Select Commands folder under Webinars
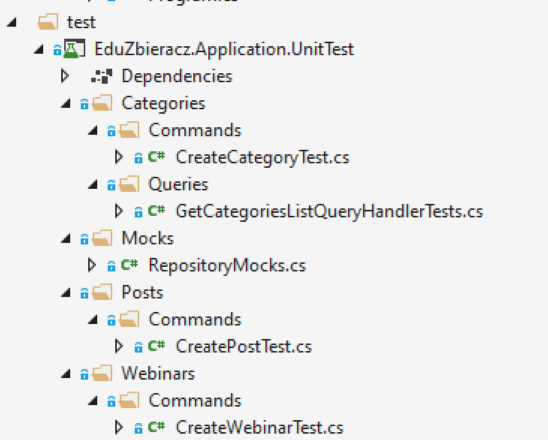 [195, 401]
